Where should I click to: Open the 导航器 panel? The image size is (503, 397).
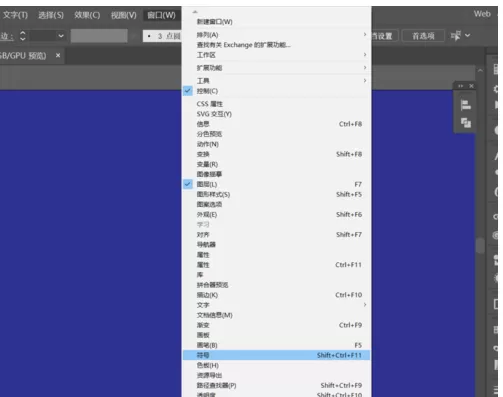coord(277,245)
